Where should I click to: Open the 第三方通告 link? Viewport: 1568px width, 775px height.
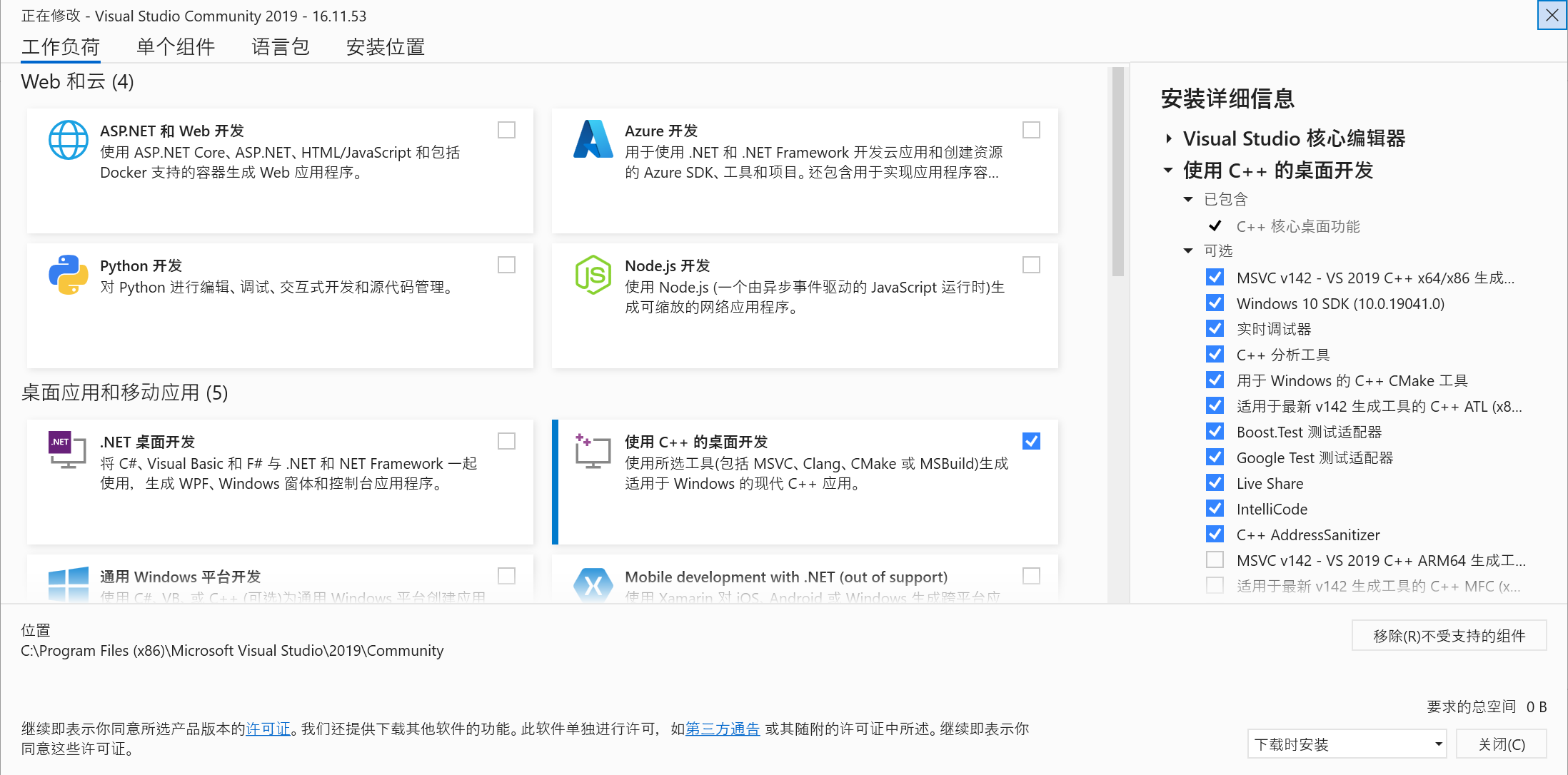(722, 729)
